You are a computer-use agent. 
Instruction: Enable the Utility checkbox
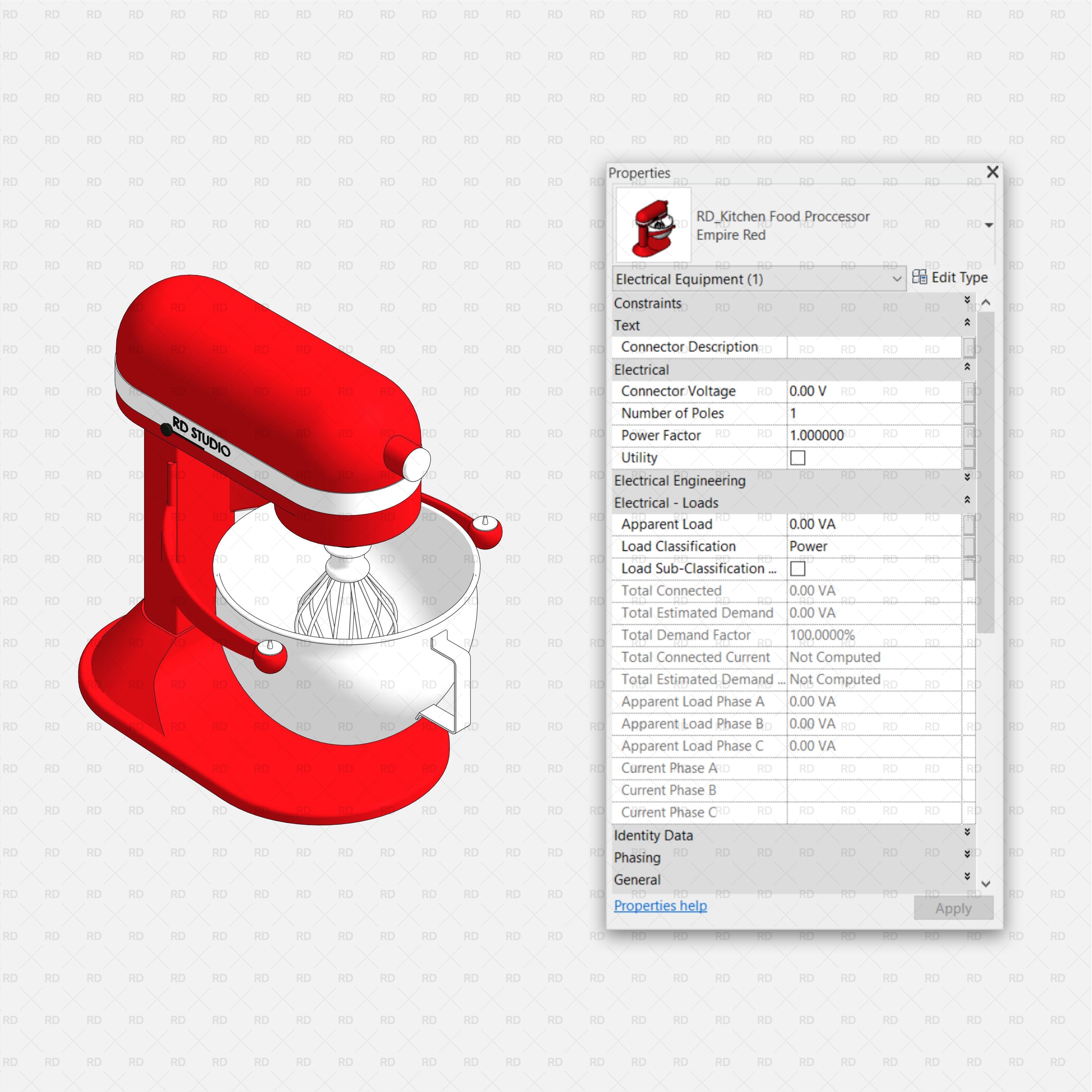tap(798, 458)
